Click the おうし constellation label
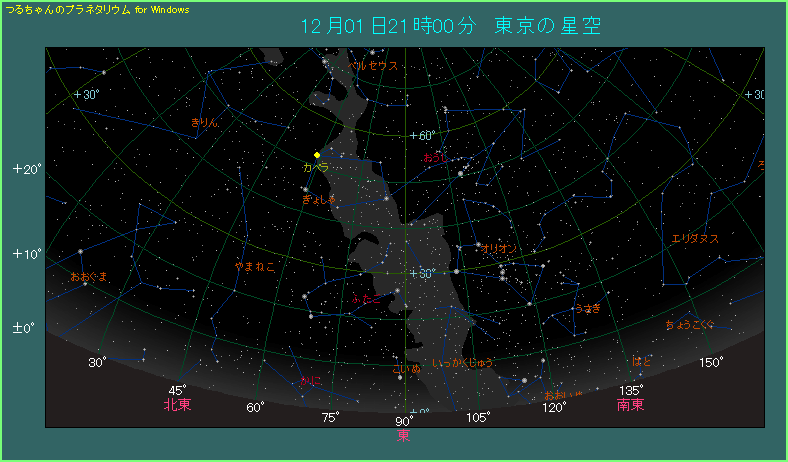This screenshot has width=788, height=462. [x=435, y=157]
